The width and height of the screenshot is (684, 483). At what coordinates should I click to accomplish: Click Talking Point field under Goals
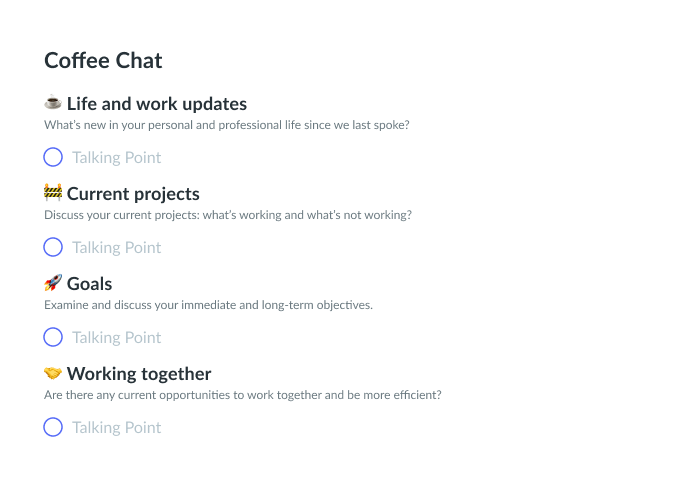(x=116, y=337)
